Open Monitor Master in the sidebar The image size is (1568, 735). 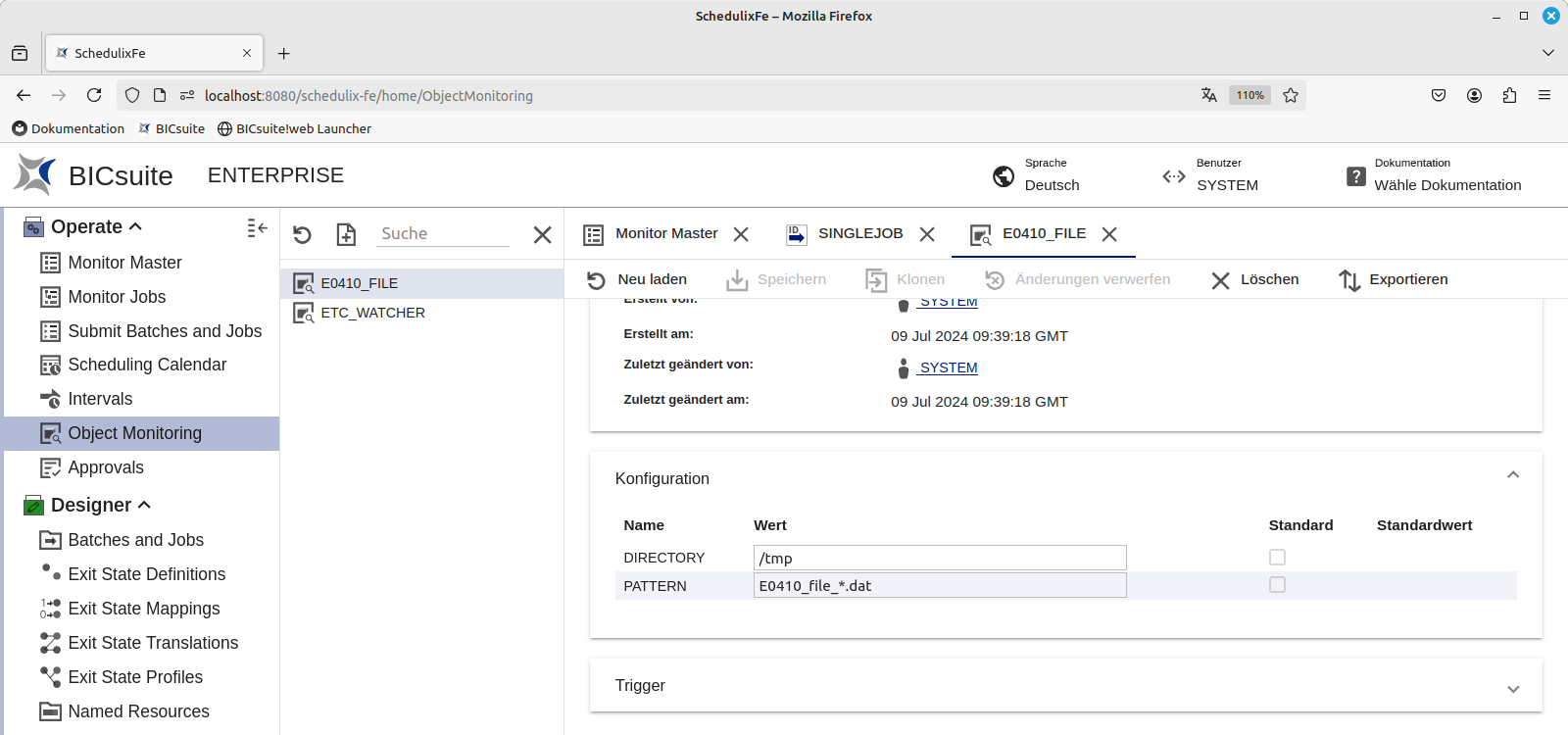tap(124, 263)
